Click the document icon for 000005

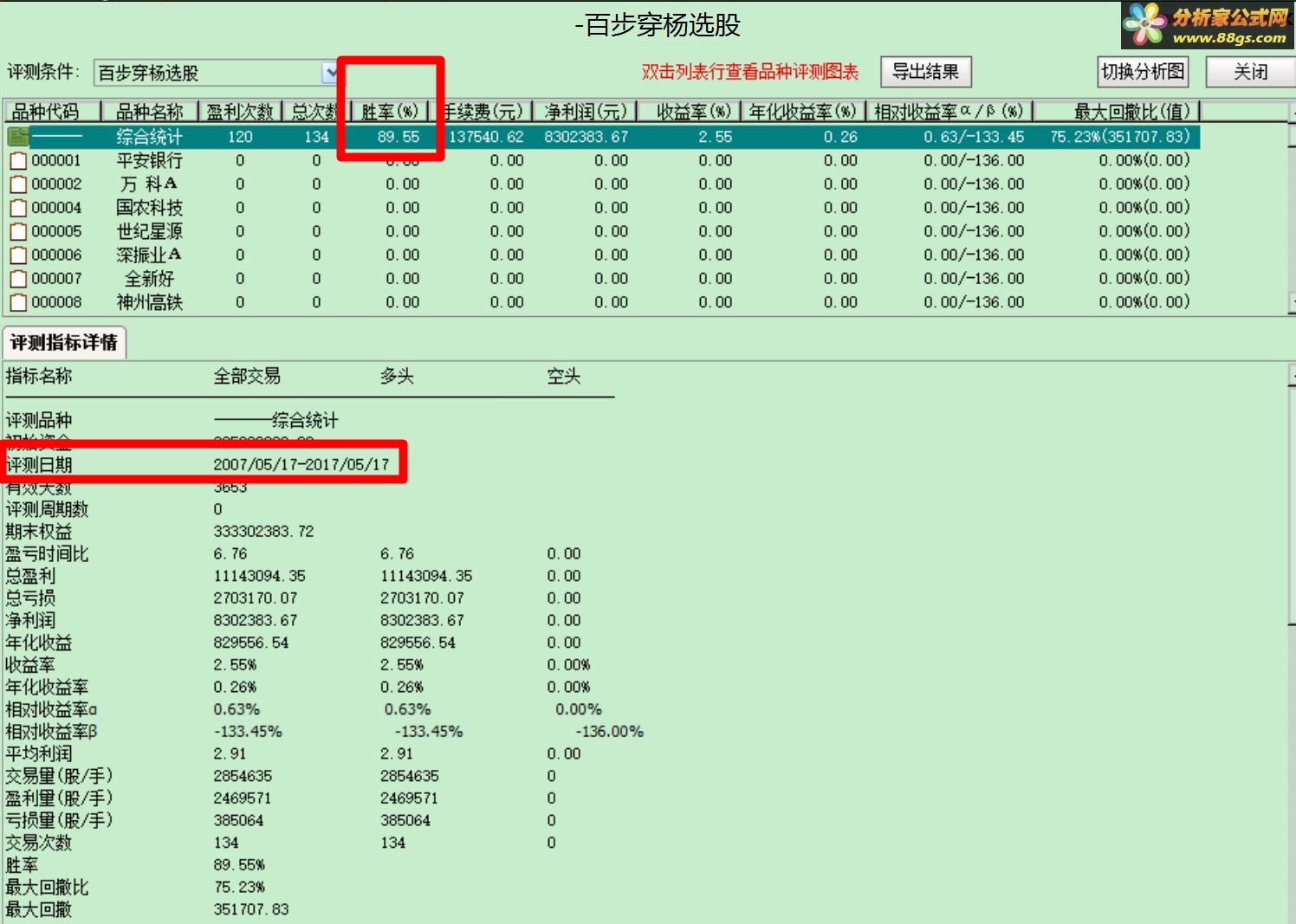tap(18, 231)
